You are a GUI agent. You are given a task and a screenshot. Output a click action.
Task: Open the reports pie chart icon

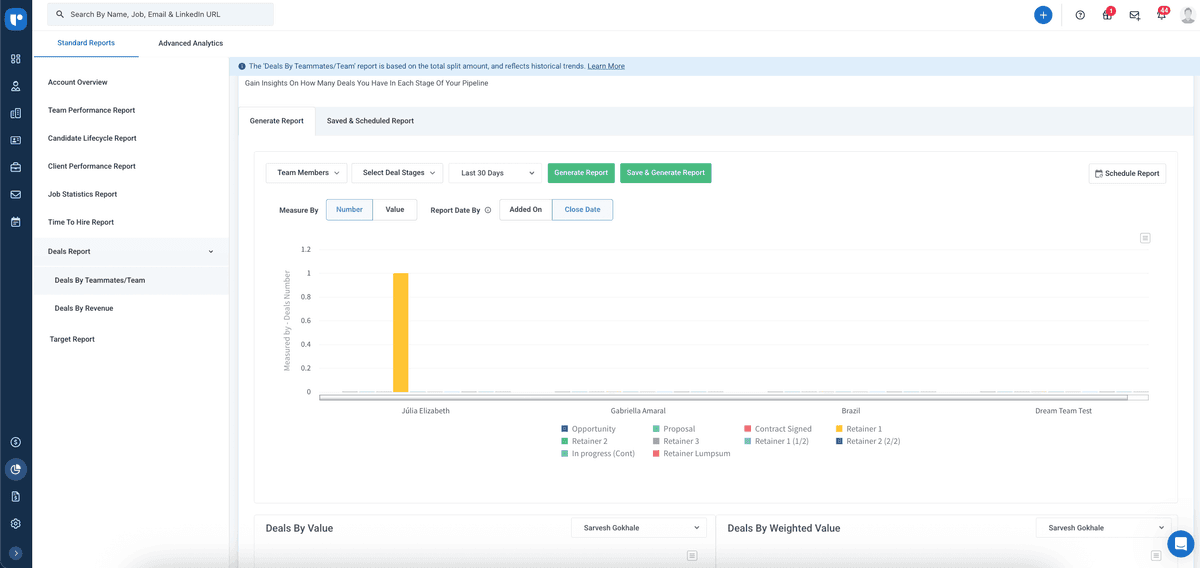(16, 469)
